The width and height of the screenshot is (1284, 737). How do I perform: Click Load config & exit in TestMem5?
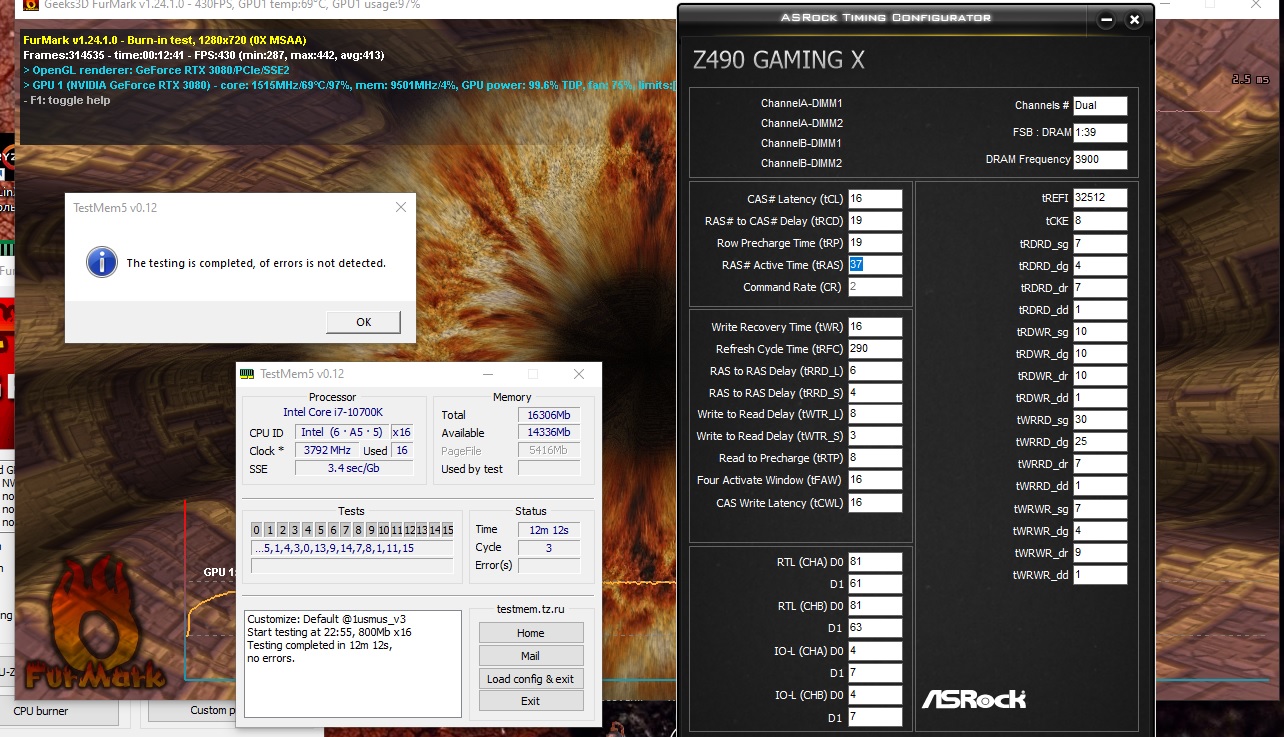click(x=531, y=679)
